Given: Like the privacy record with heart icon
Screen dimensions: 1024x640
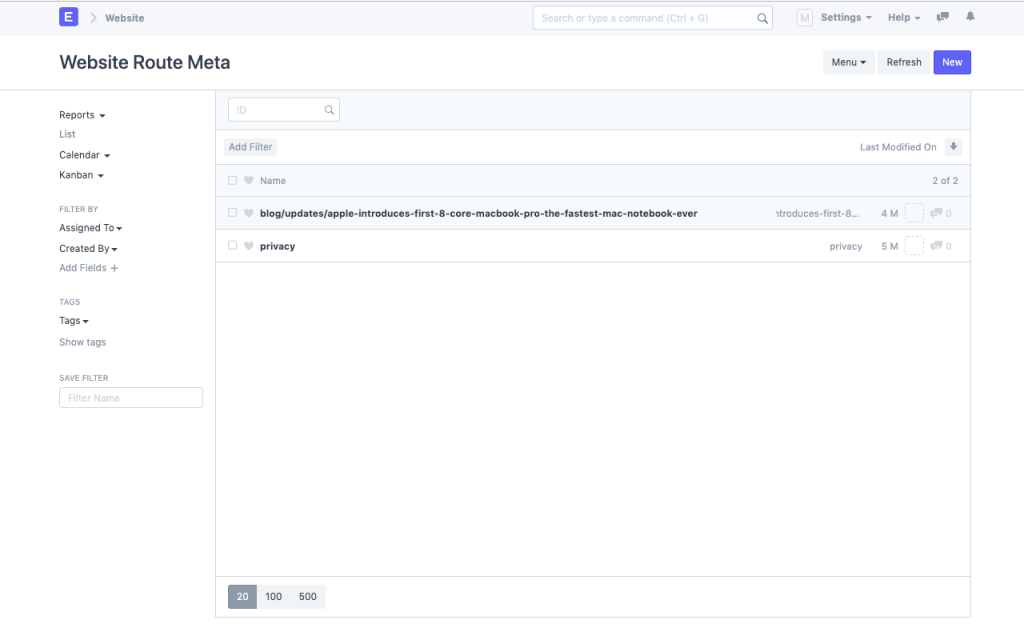Looking at the screenshot, I should click(249, 246).
